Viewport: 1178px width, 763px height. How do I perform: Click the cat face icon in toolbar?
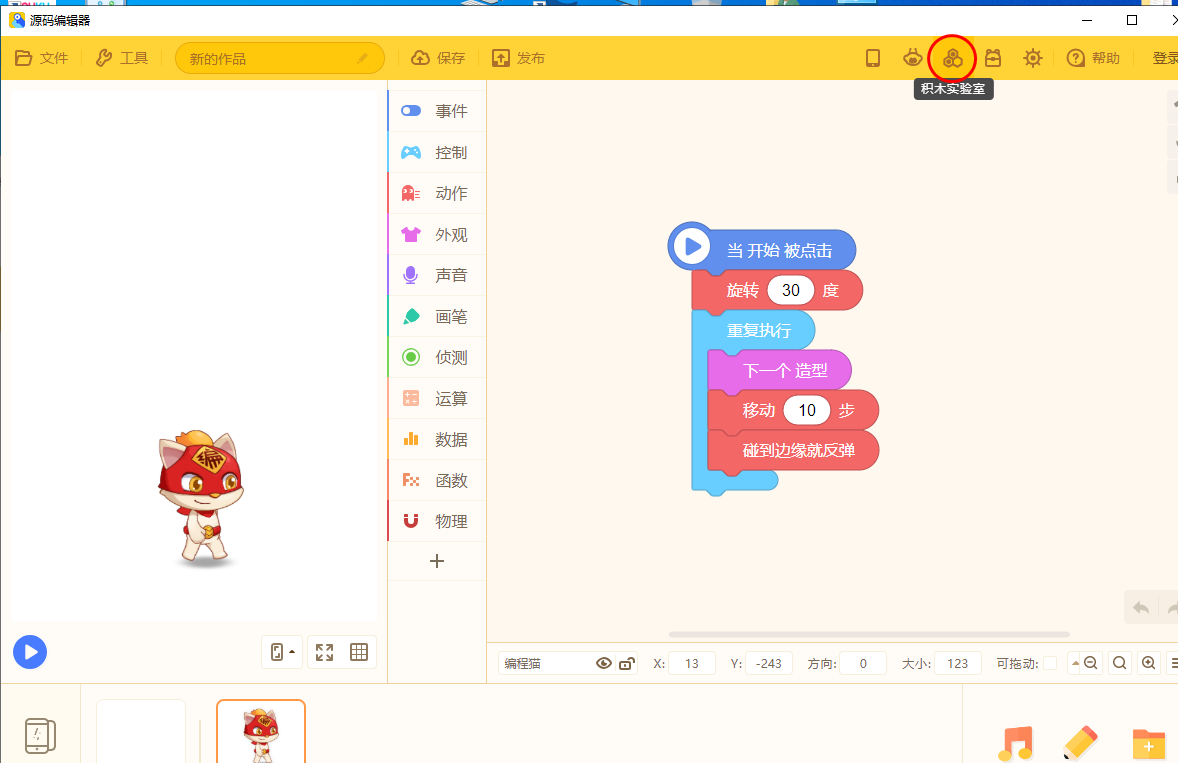tap(912, 58)
